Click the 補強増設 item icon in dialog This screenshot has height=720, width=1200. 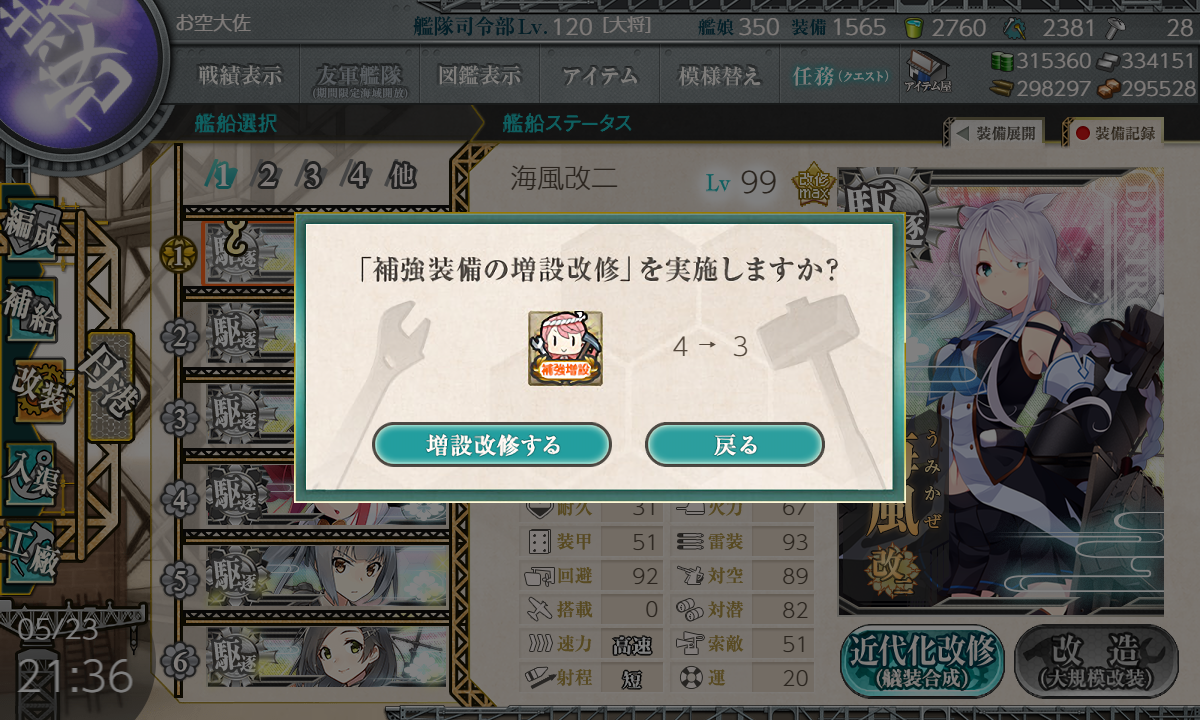click(x=565, y=348)
